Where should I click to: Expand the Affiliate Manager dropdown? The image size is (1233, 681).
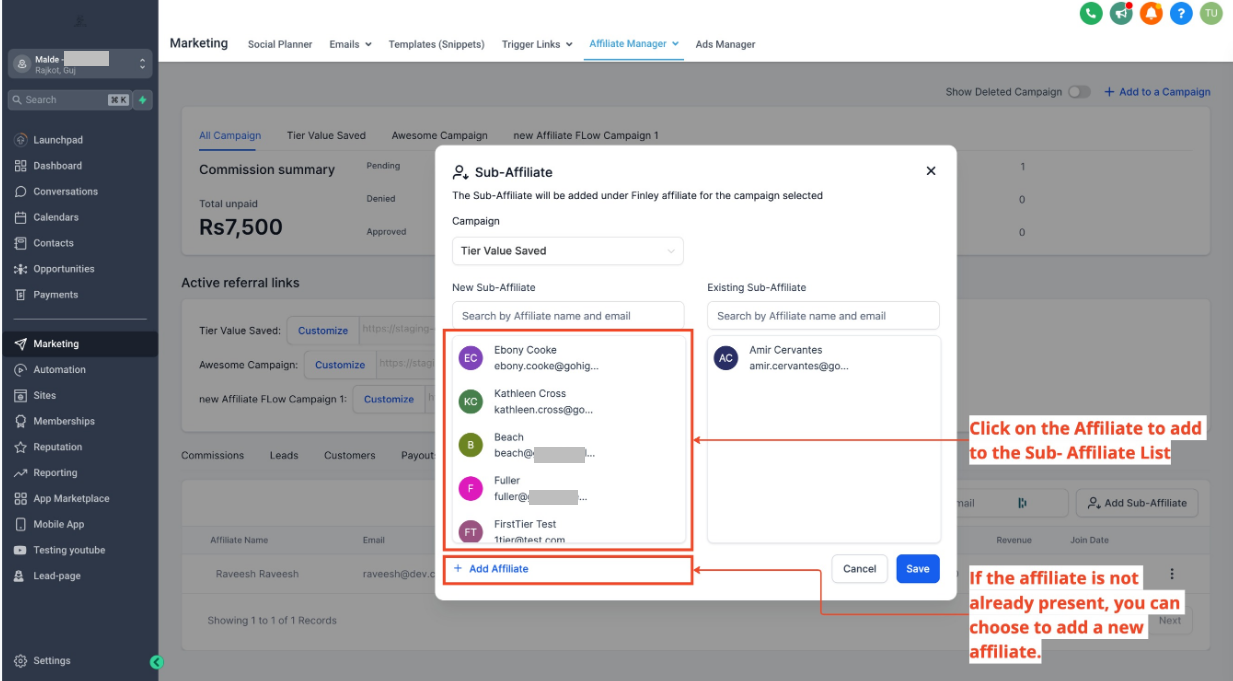pyautogui.click(x=634, y=44)
